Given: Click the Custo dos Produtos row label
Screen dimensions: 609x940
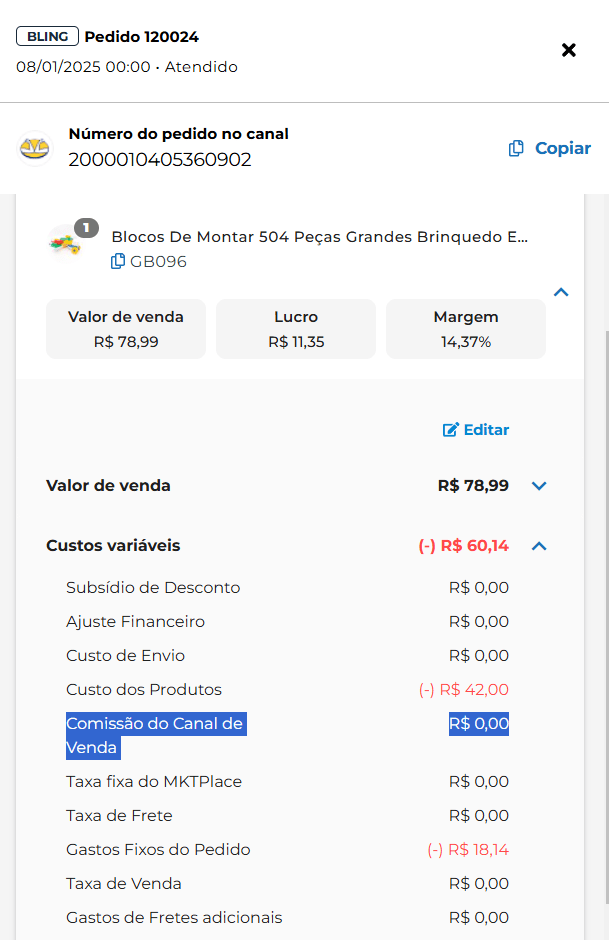Looking at the screenshot, I should (x=144, y=690).
